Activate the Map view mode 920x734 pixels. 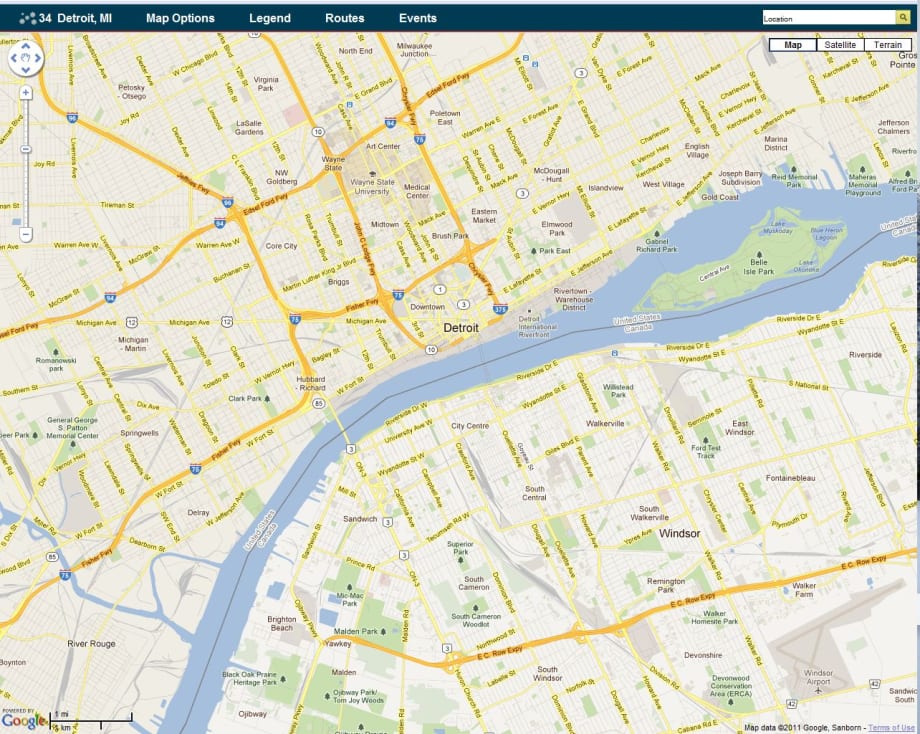tap(792, 44)
